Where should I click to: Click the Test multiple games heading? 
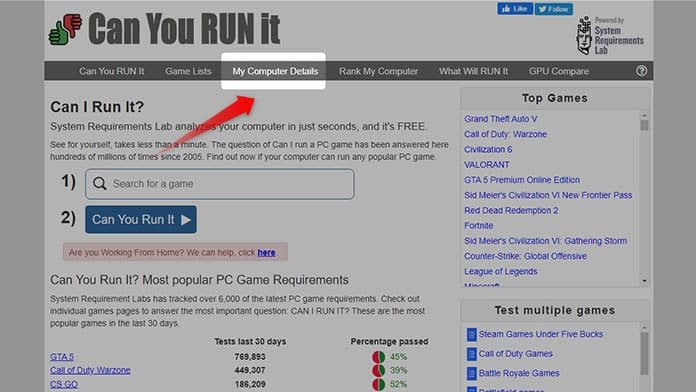click(x=555, y=310)
